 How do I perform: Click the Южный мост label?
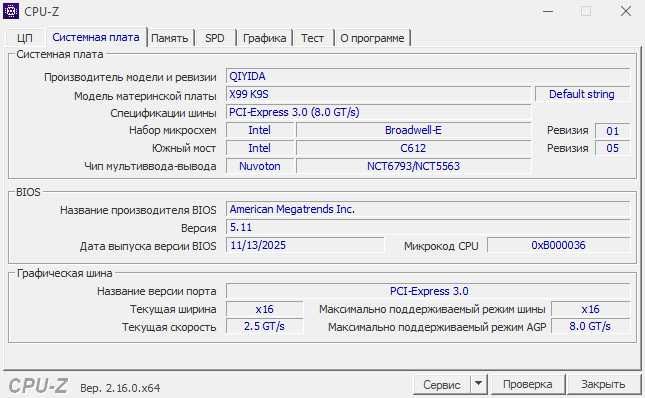(184, 148)
